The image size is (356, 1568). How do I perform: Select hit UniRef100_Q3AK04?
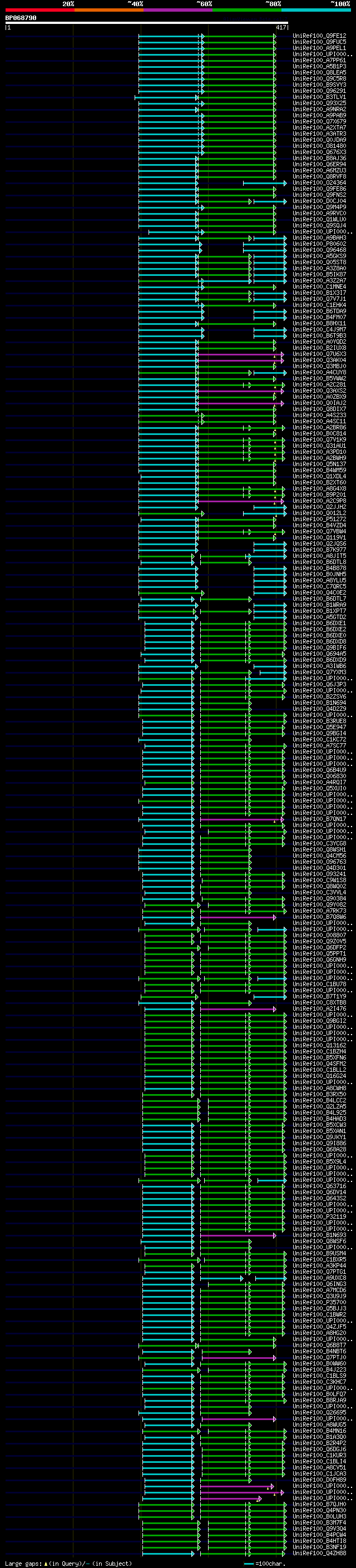tap(319, 360)
